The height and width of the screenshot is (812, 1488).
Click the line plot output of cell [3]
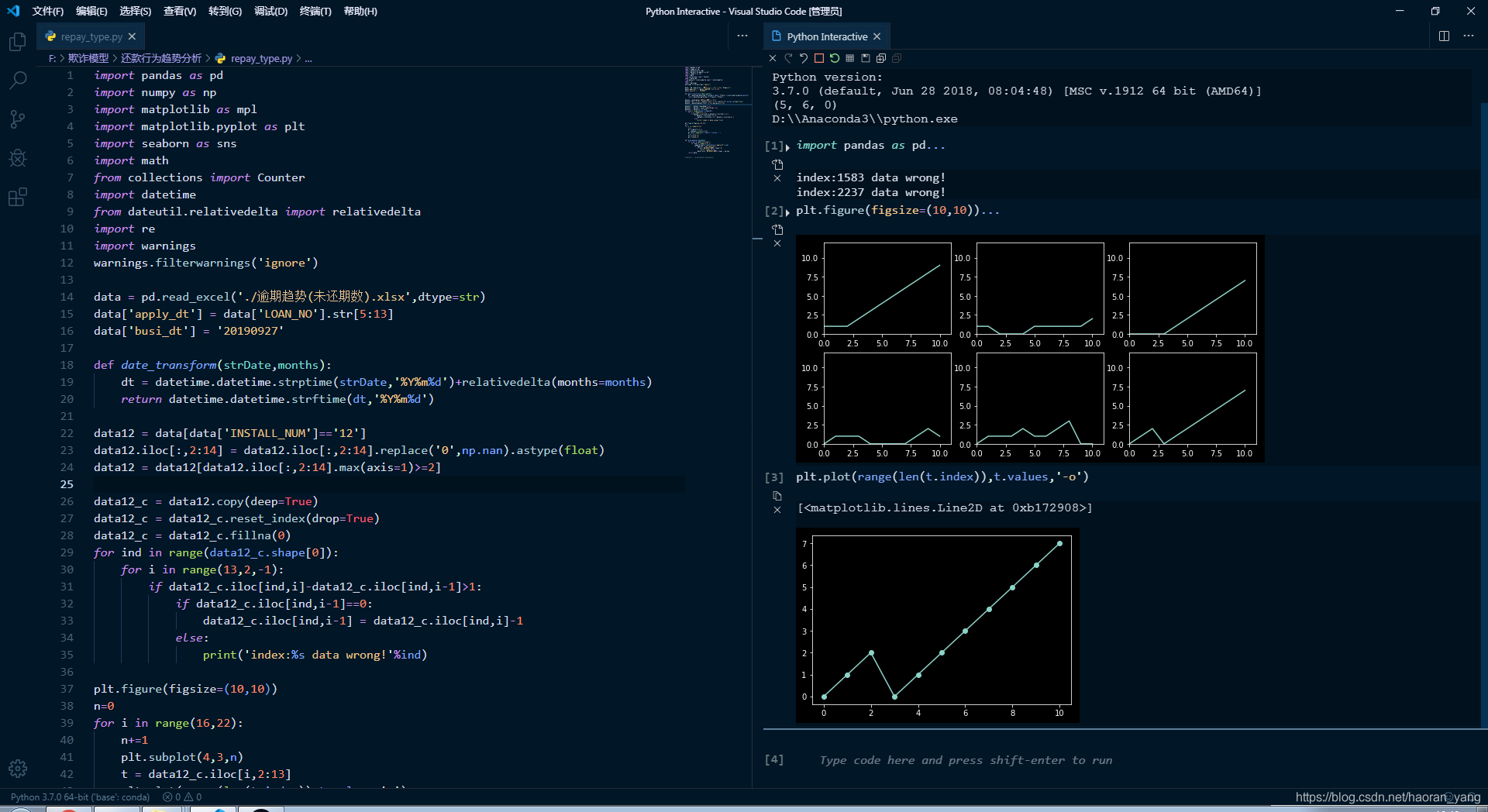938,625
